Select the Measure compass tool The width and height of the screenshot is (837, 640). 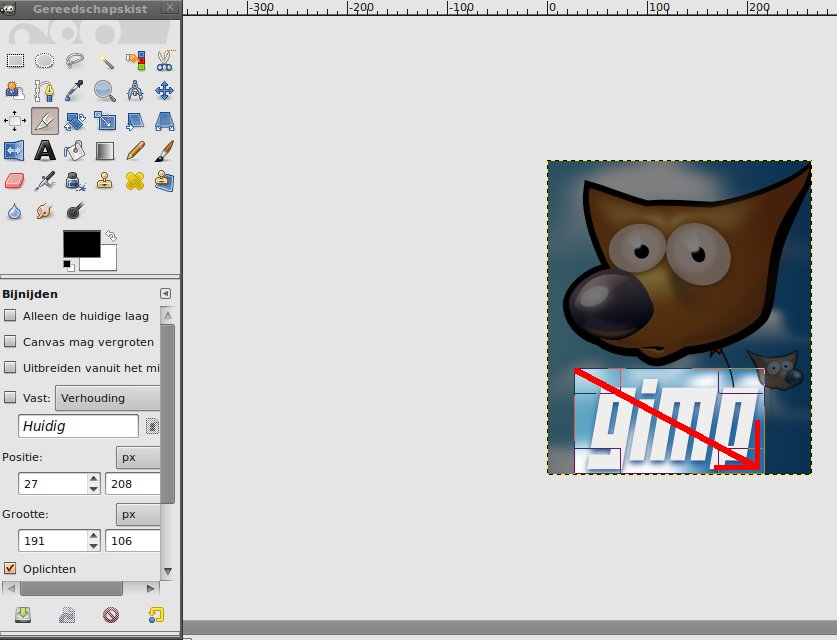coord(135,91)
